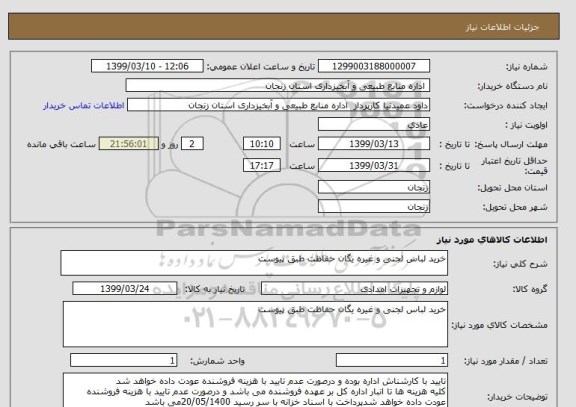Click the days remaining field showing 2

coord(192,144)
